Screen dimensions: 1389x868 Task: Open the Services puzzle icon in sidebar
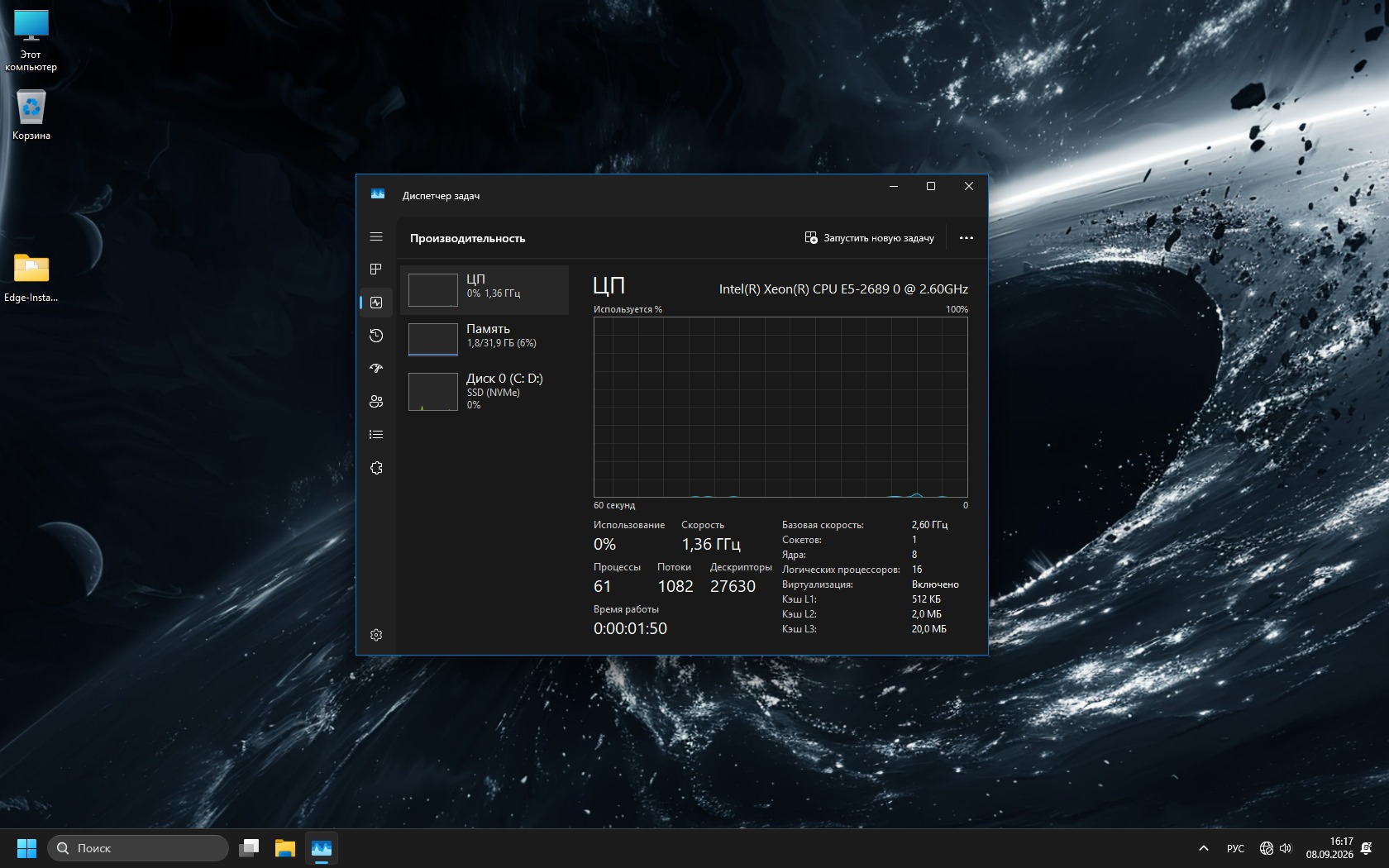click(x=376, y=468)
